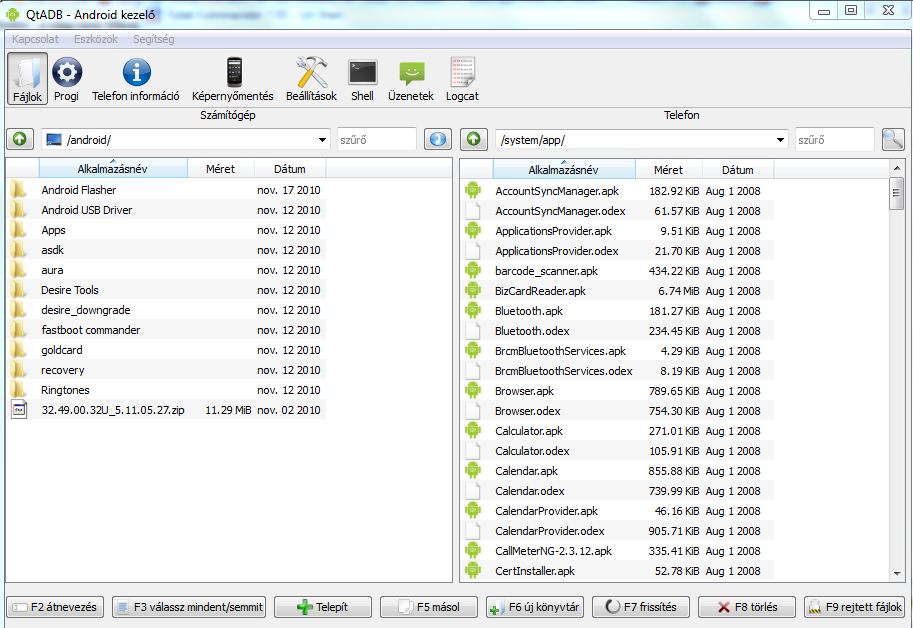Sort phone files by Dátum column
The width and height of the screenshot is (913, 628).
tap(738, 170)
